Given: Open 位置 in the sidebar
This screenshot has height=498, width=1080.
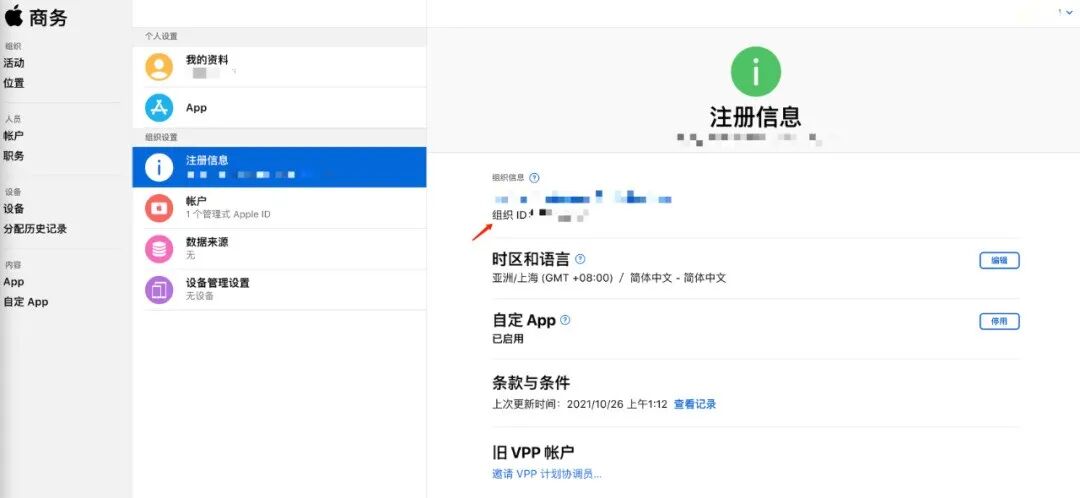Looking at the screenshot, I should tap(14, 83).
